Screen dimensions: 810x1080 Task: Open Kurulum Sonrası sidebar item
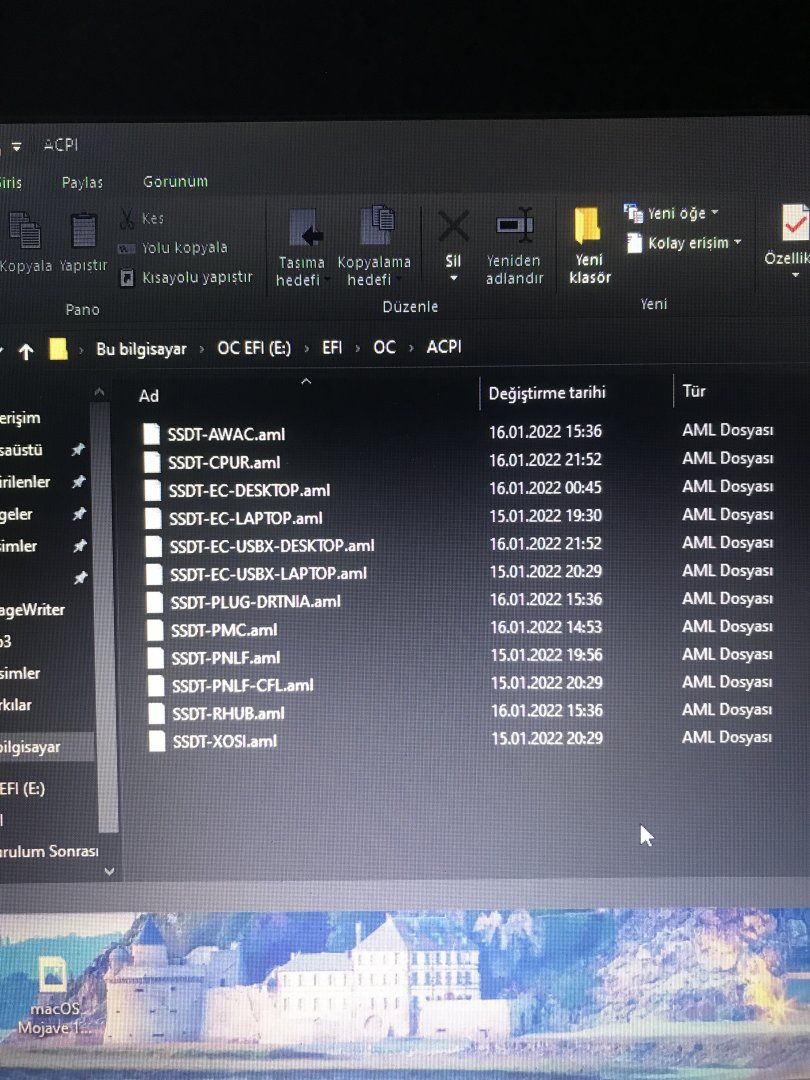(x=49, y=852)
